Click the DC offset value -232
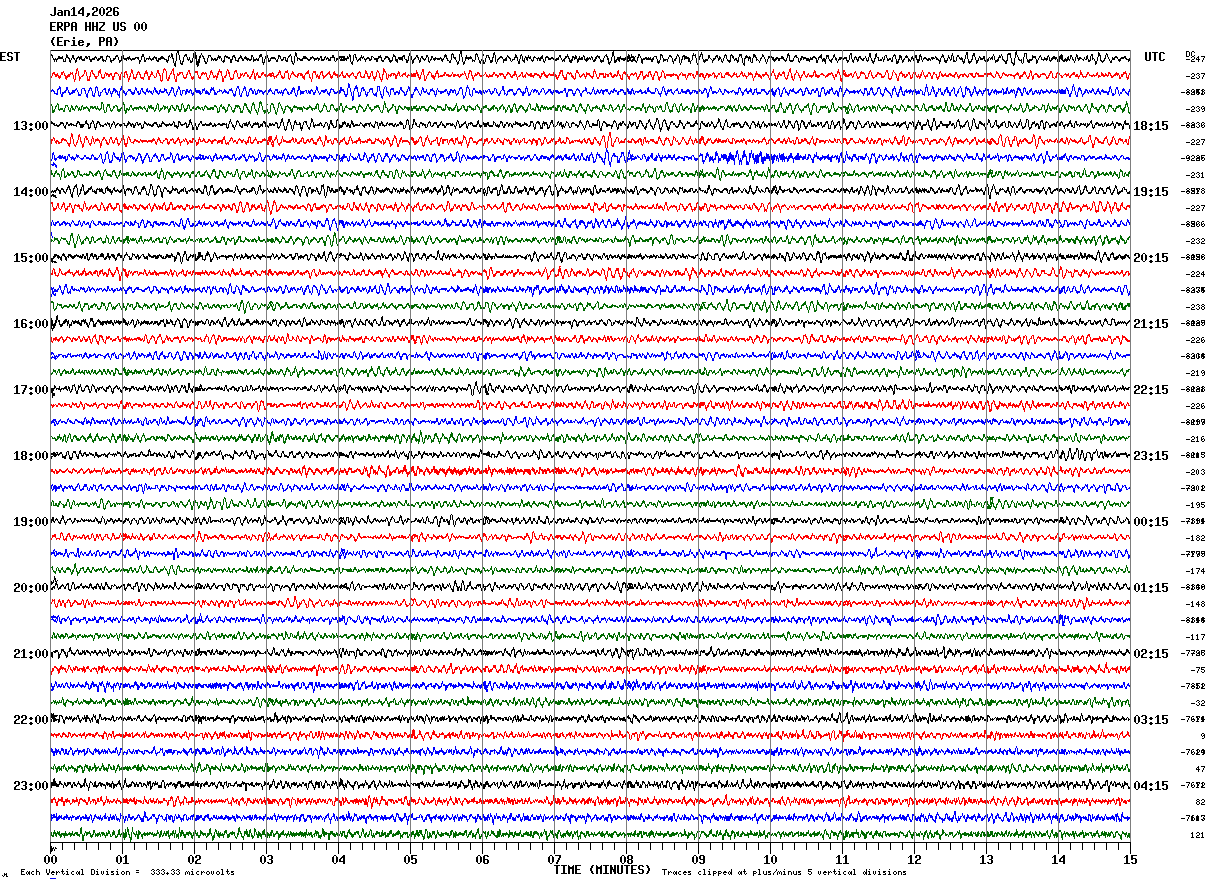This screenshot has height=886, width=1210. (1195, 241)
